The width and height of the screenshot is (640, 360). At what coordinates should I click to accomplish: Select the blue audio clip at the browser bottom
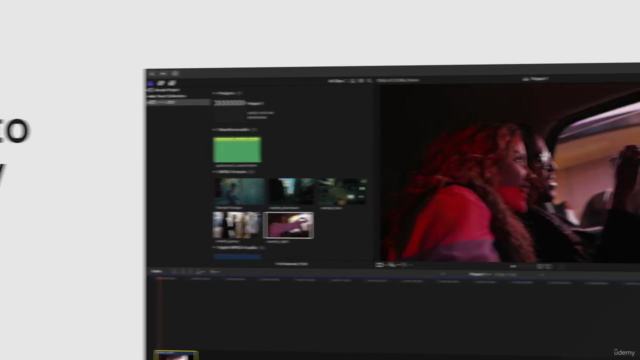tap(237, 257)
